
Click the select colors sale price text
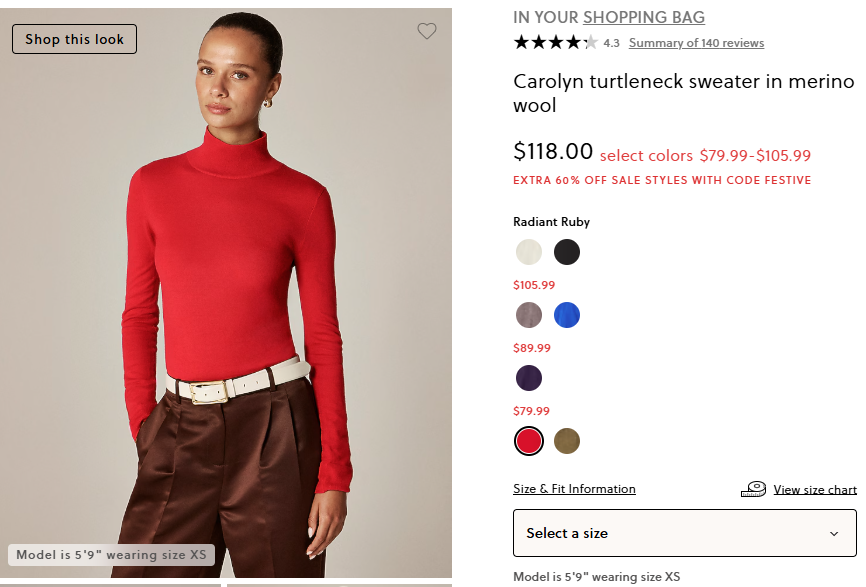coord(705,156)
